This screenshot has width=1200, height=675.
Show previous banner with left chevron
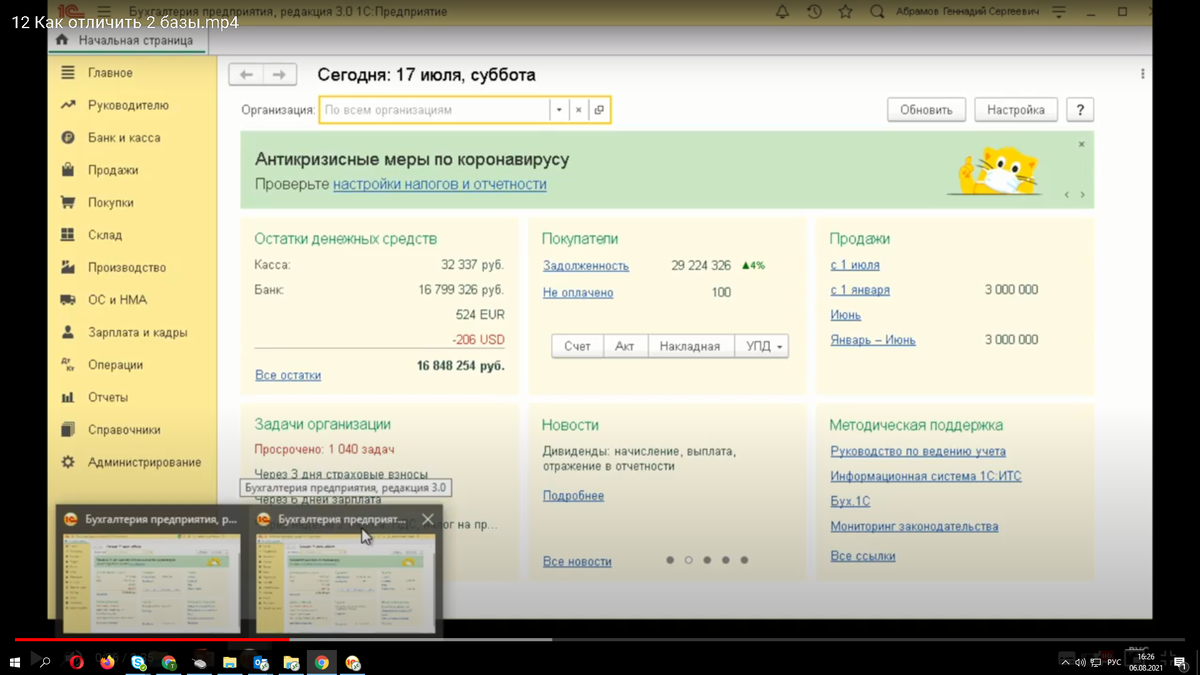[1066, 195]
